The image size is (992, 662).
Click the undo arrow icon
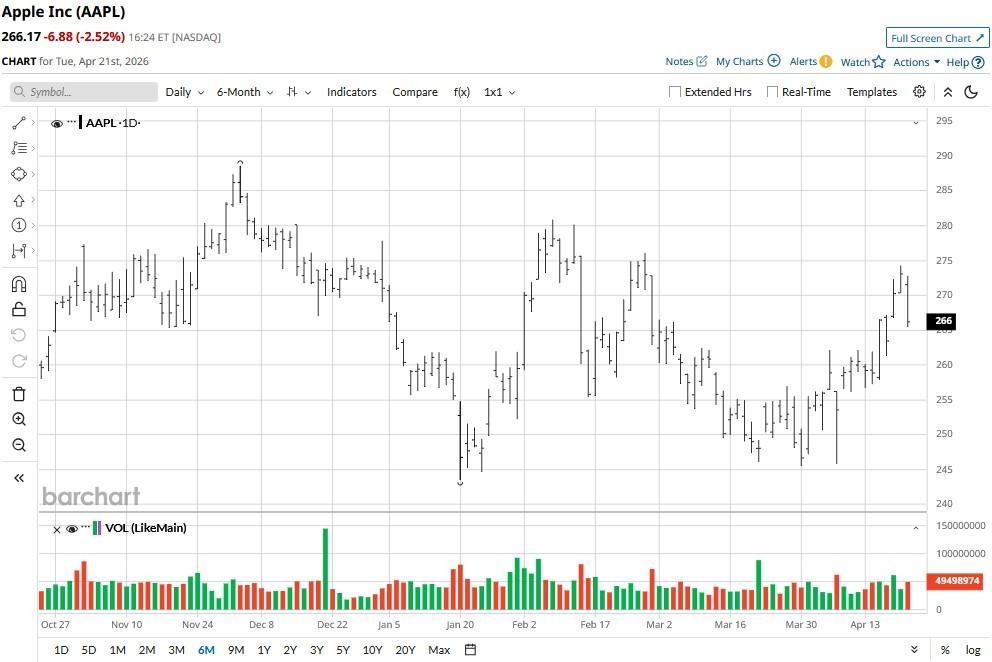tap(18, 335)
